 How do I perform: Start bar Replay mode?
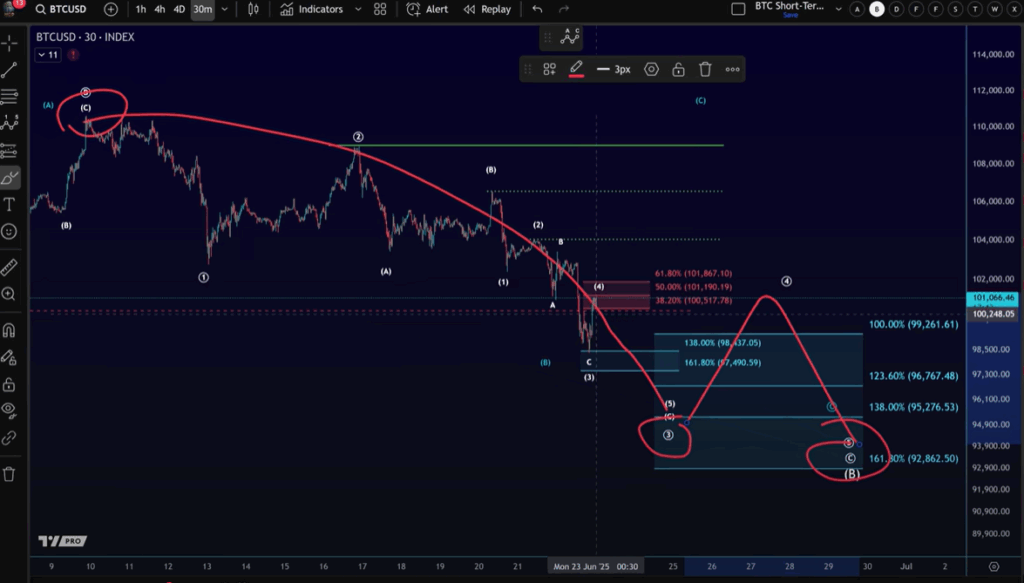coord(487,9)
